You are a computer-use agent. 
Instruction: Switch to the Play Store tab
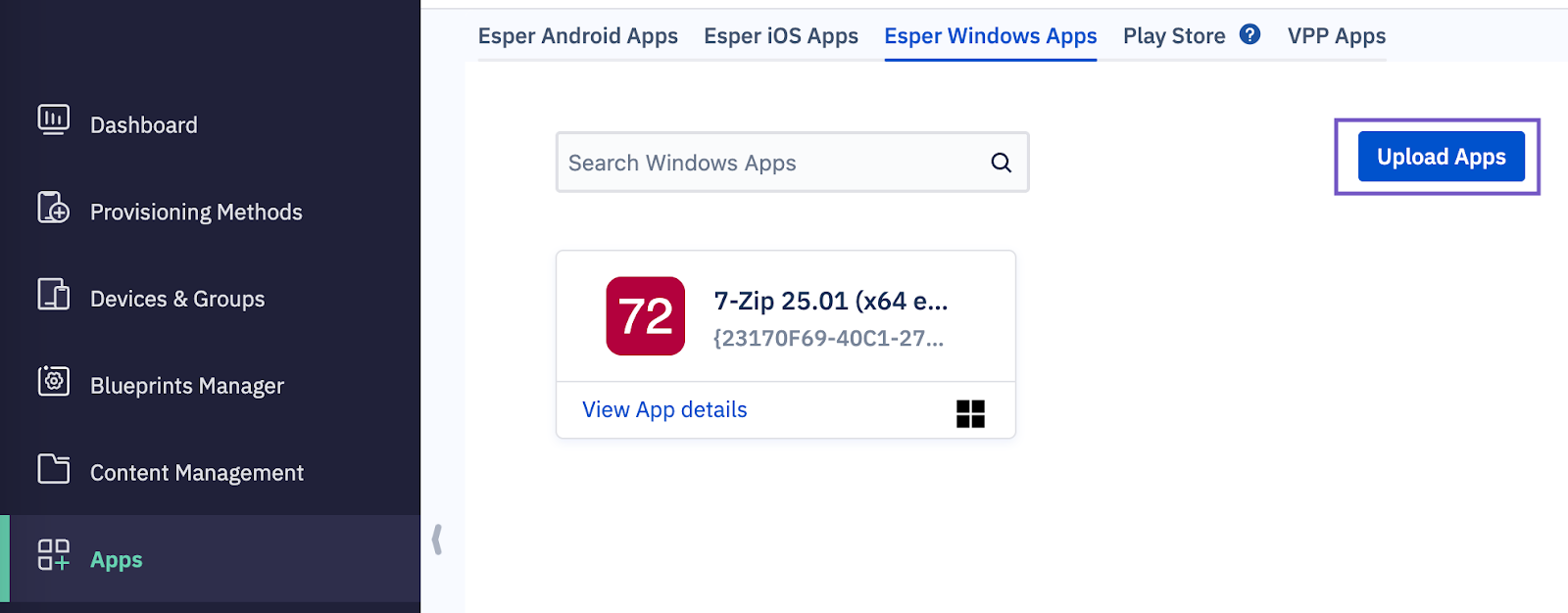click(1173, 35)
